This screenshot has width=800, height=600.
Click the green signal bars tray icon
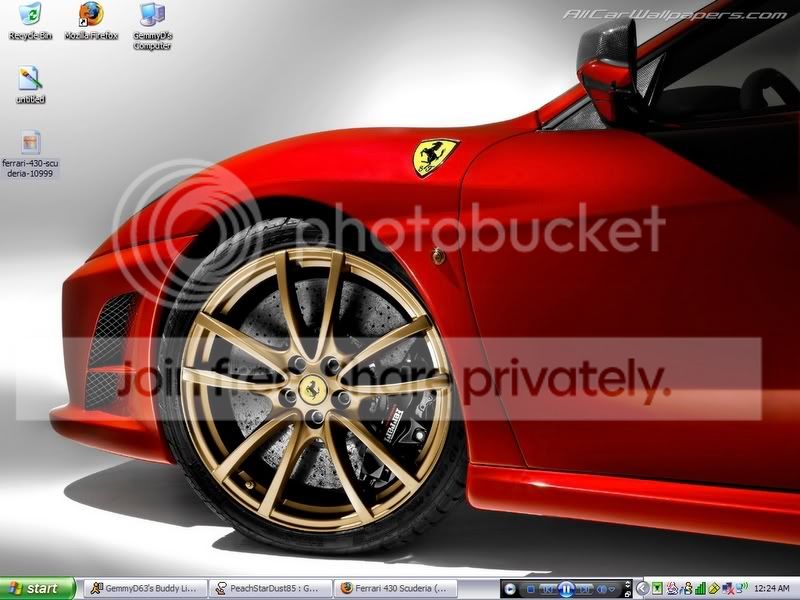700,589
